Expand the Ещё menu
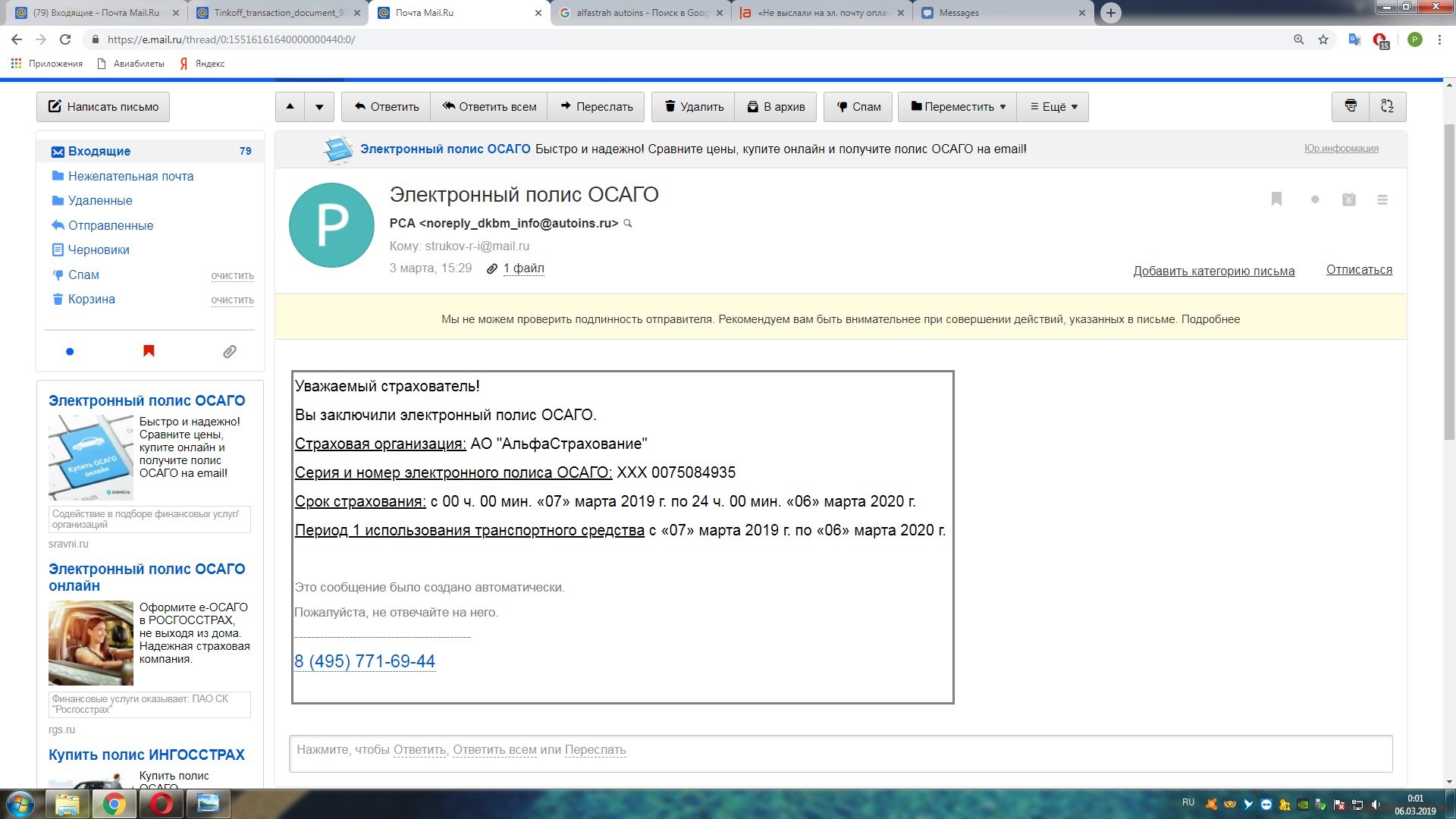The image size is (1456, 819). pos(1053,107)
